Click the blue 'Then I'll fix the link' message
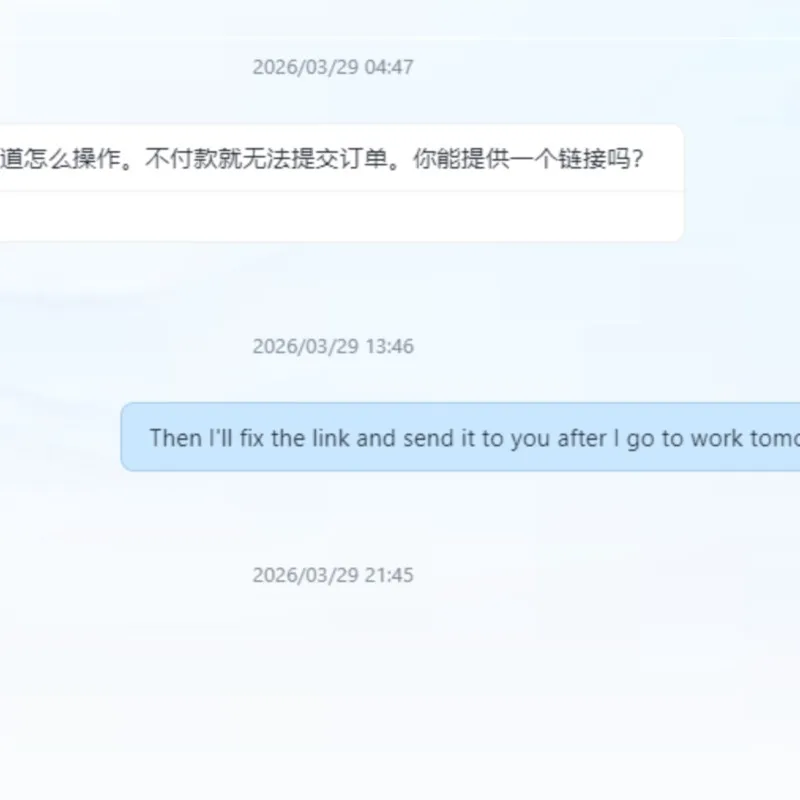The width and height of the screenshot is (800, 800). pyautogui.click(x=460, y=437)
